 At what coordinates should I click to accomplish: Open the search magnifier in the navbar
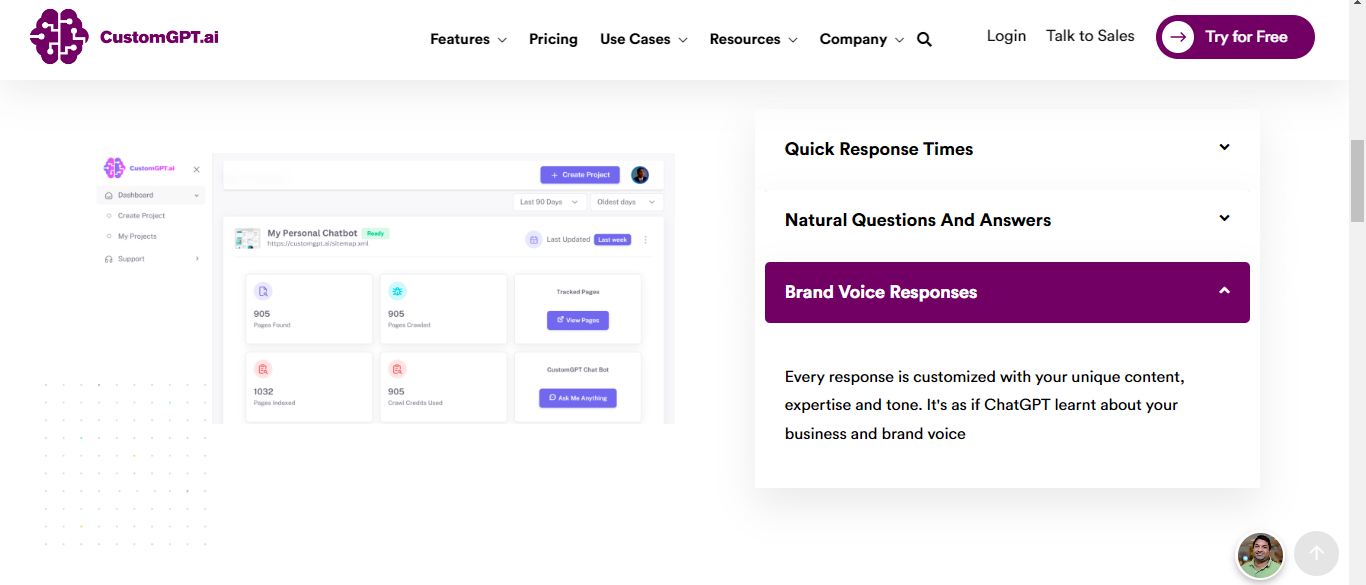tap(923, 39)
